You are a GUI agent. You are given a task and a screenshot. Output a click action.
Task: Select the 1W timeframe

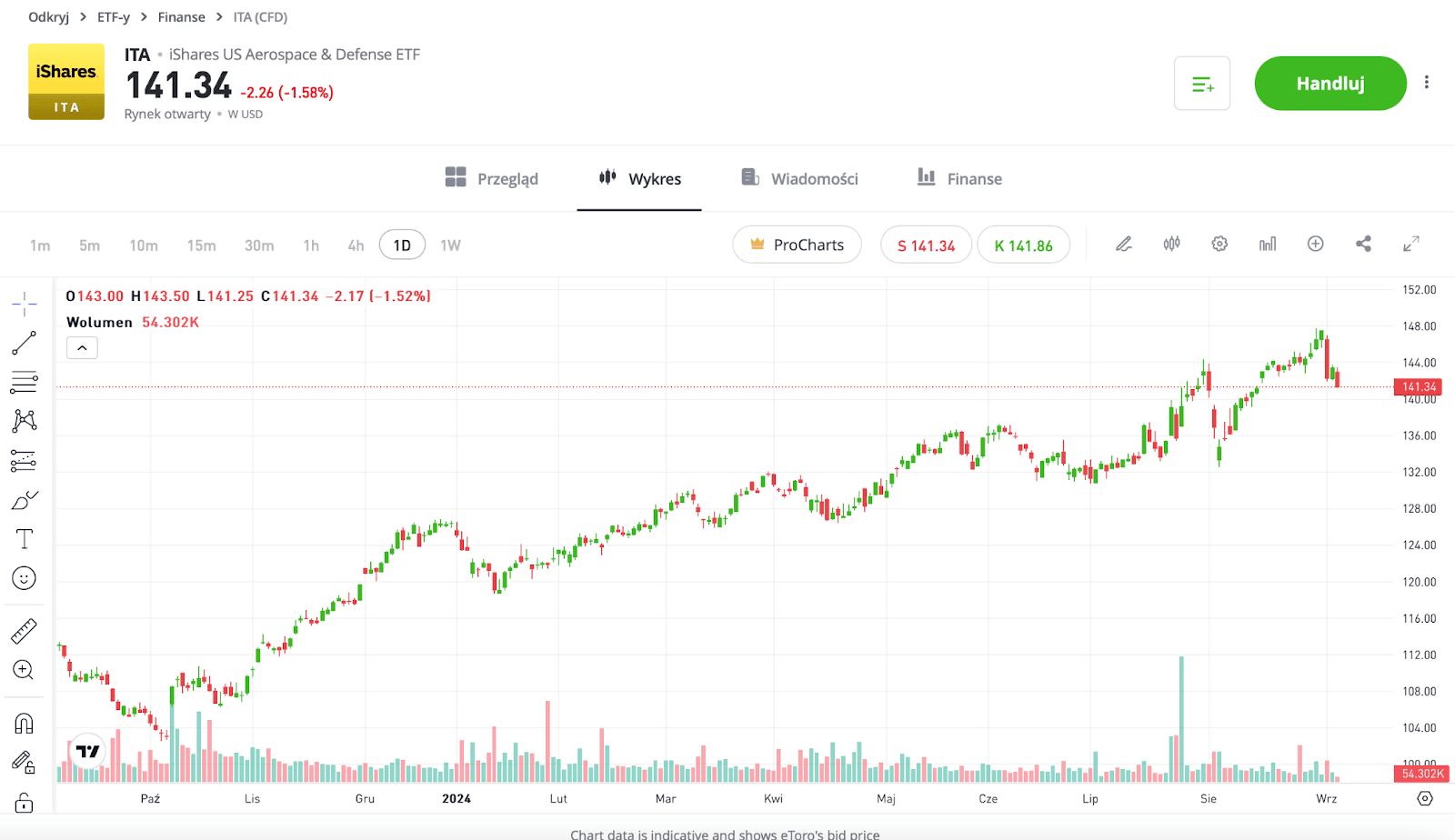(x=450, y=245)
